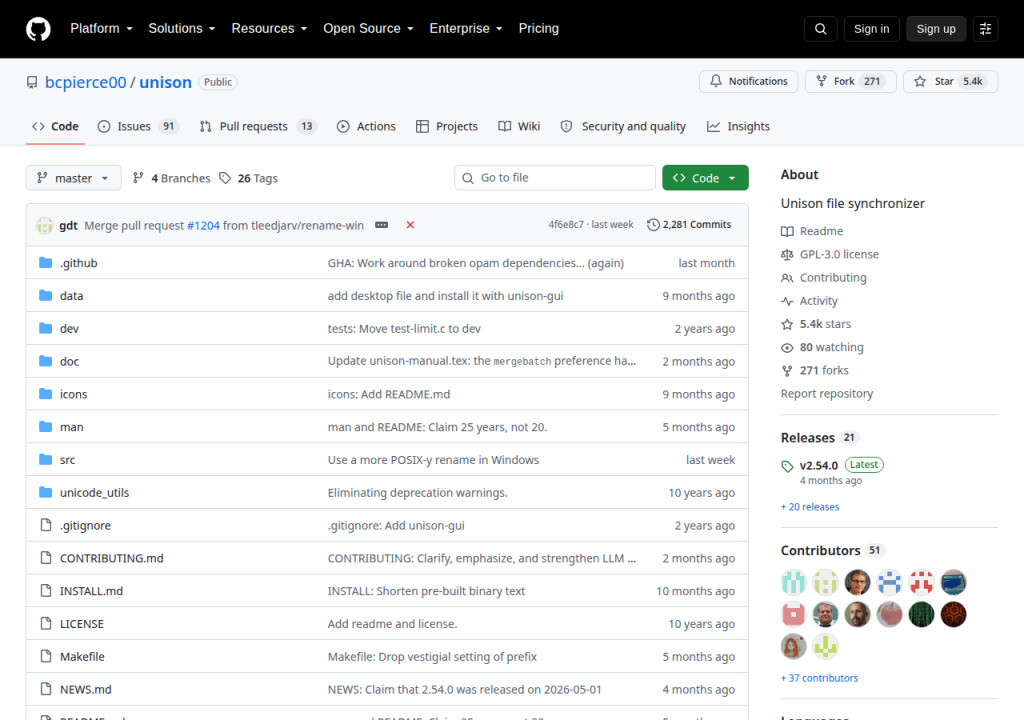
Task: Open commit history via 2,281 Commits
Action: click(x=689, y=225)
